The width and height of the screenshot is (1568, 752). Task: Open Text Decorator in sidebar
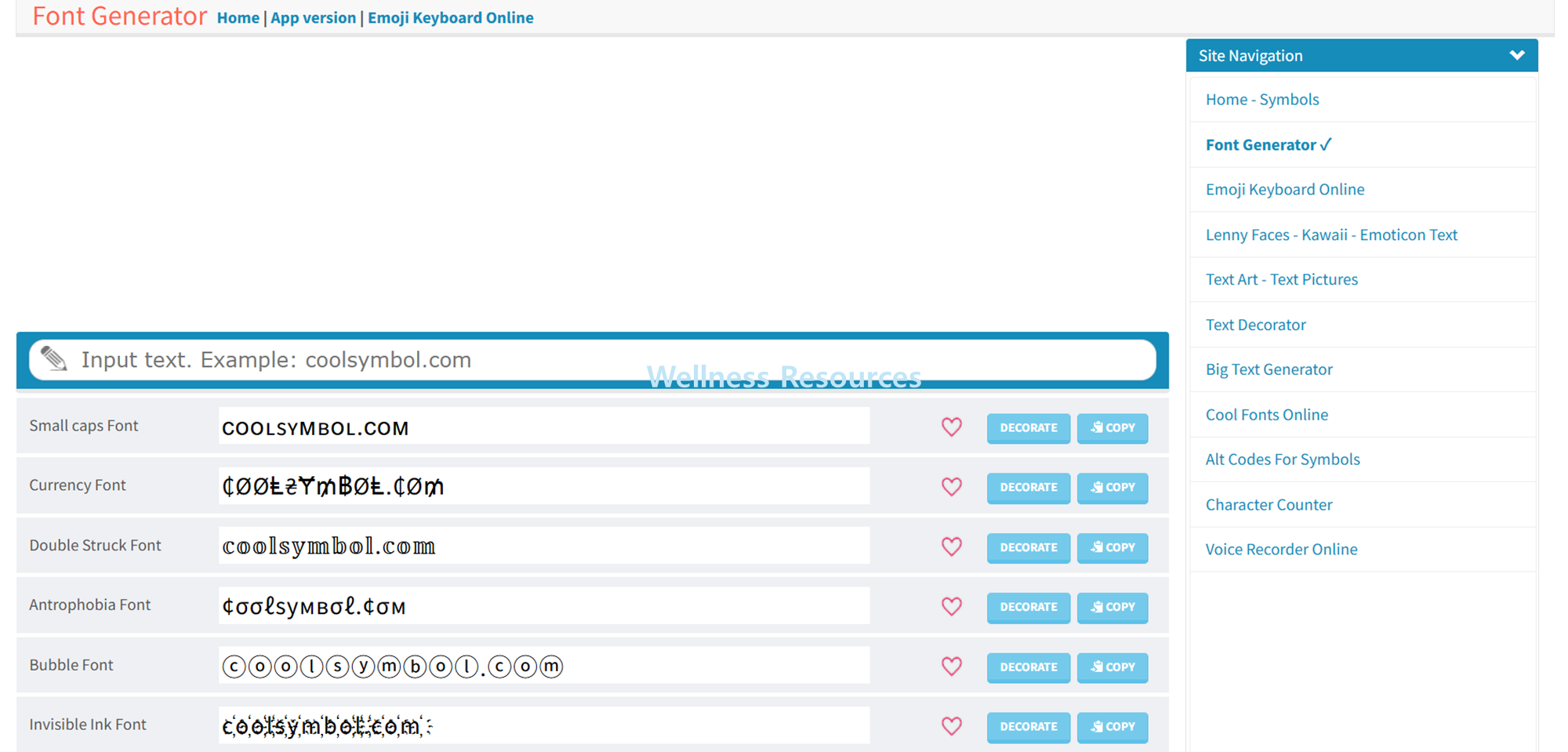tap(1256, 325)
